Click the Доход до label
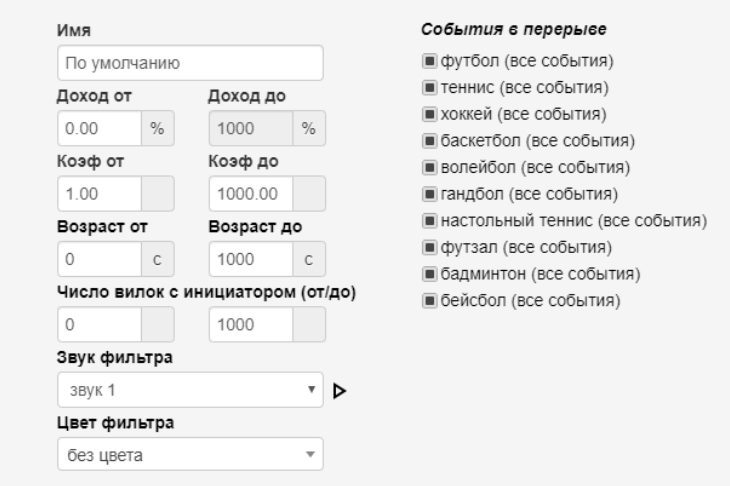The width and height of the screenshot is (730, 486). (x=247, y=96)
